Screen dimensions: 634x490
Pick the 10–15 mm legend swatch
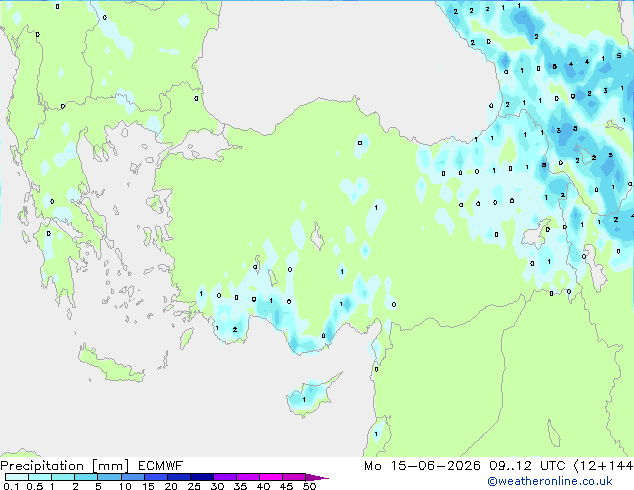(132, 477)
